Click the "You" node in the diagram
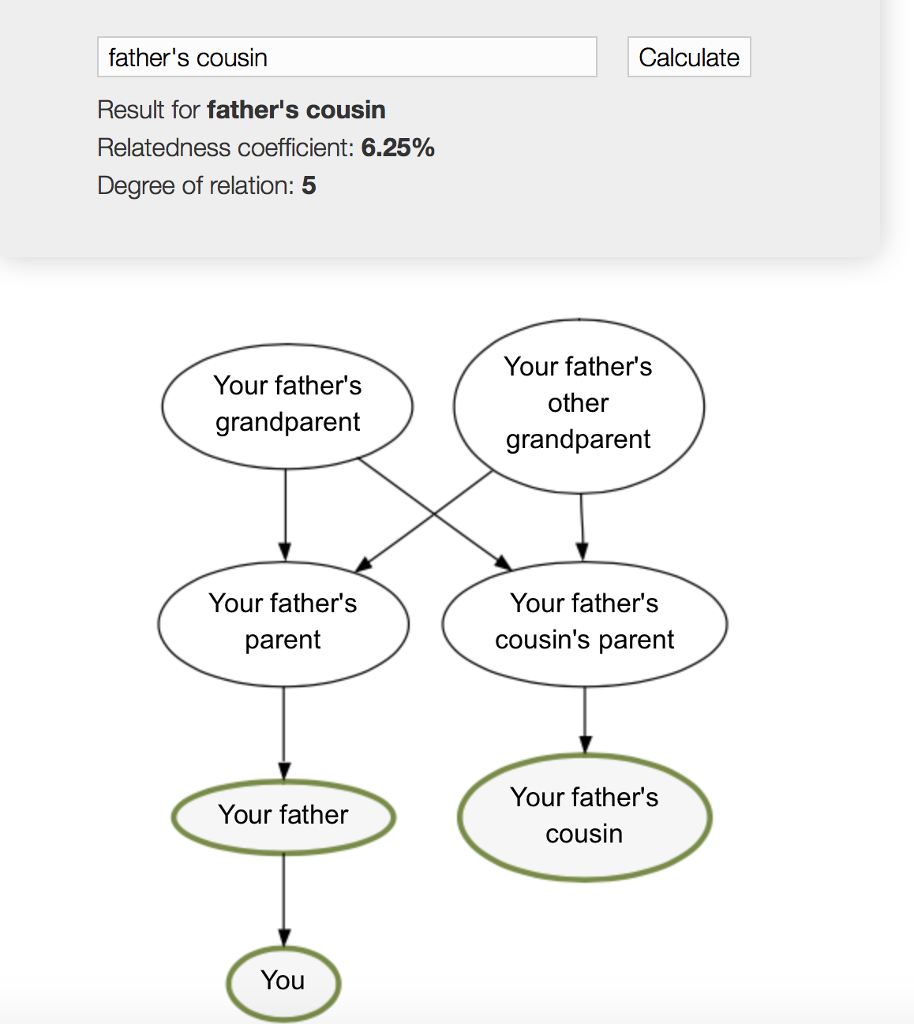The image size is (914, 1024). (283, 981)
